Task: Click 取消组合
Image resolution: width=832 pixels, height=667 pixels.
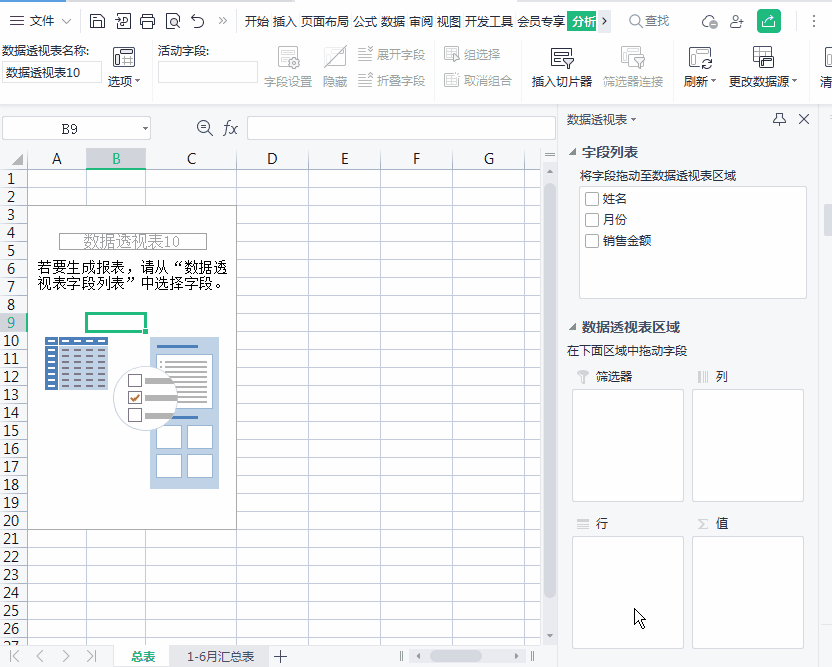Action: (x=478, y=80)
